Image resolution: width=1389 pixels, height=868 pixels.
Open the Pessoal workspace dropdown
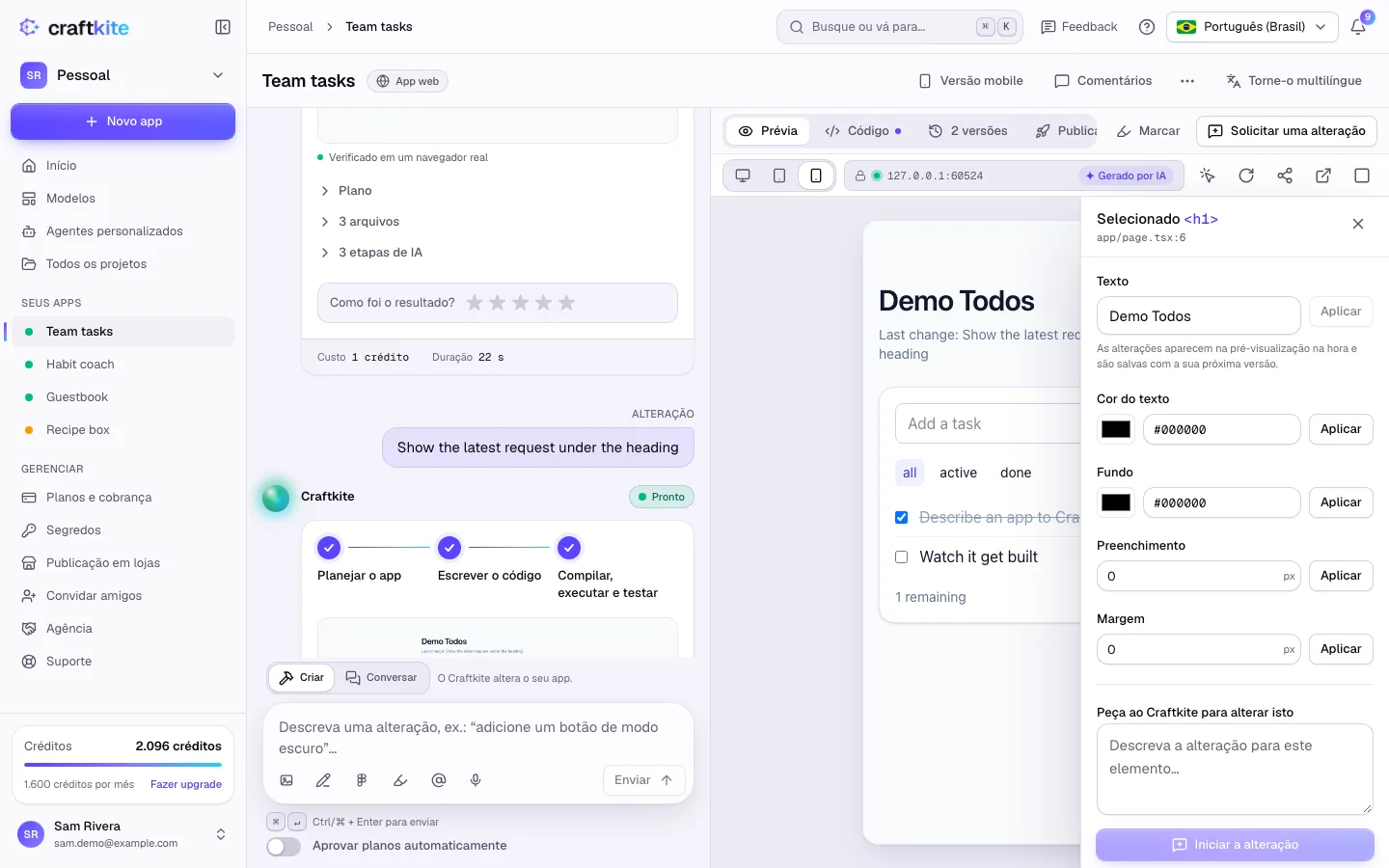tap(123, 75)
